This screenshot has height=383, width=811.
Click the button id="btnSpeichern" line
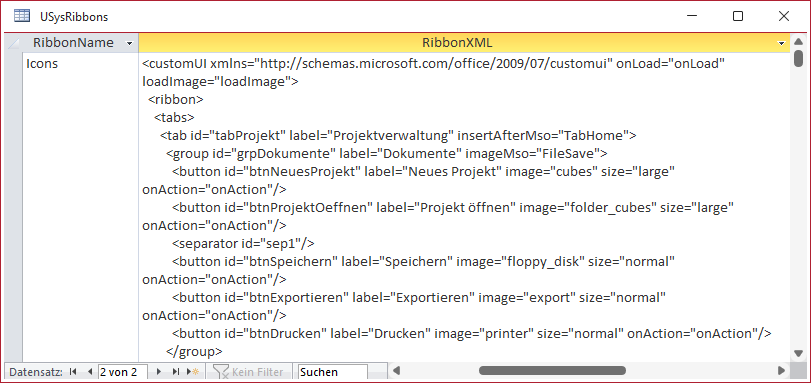[x=424, y=261]
